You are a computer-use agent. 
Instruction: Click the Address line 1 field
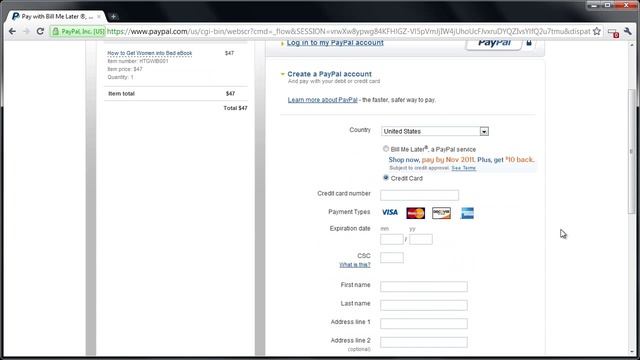(424, 324)
